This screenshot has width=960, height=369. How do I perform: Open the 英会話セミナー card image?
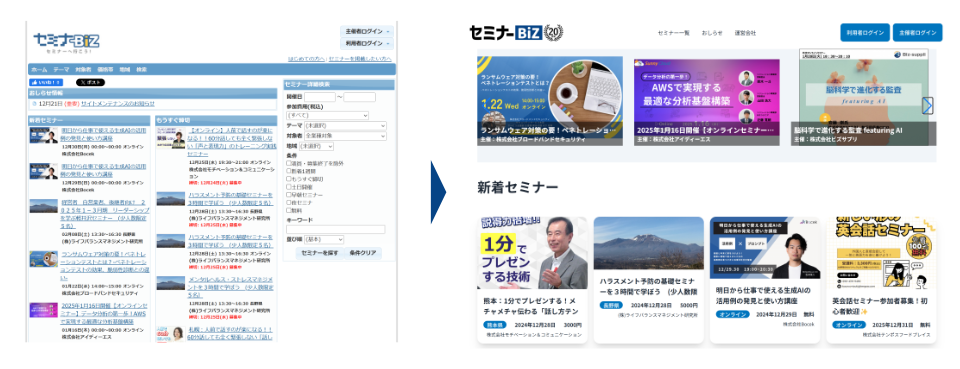pos(881,252)
